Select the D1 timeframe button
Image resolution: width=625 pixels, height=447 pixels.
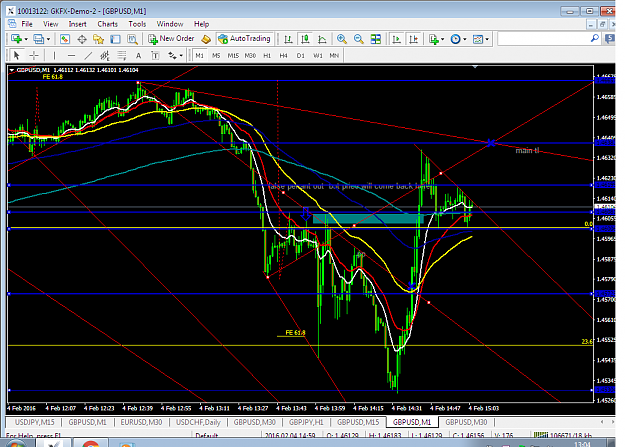pos(301,55)
